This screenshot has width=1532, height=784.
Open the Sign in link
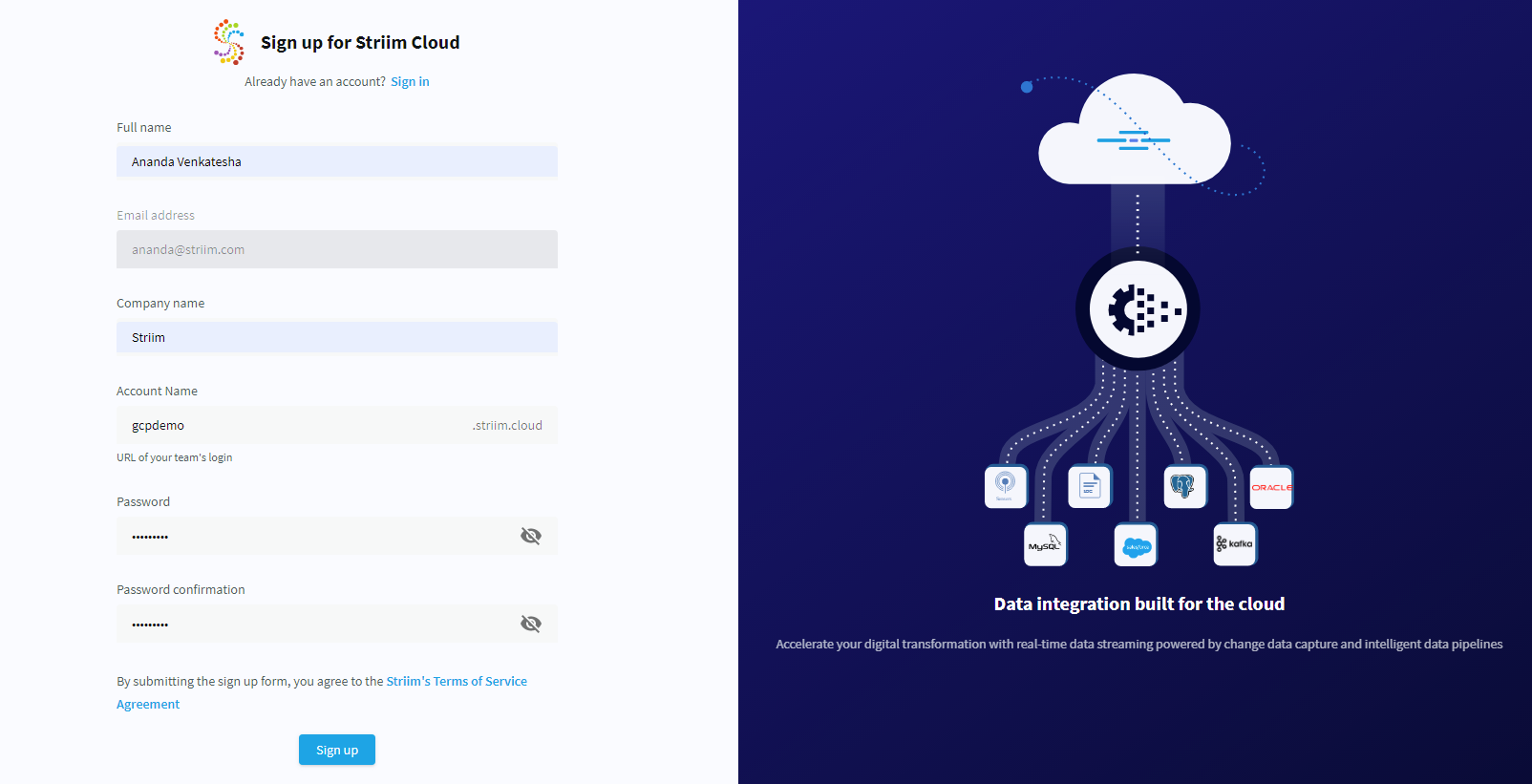point(410,82)
